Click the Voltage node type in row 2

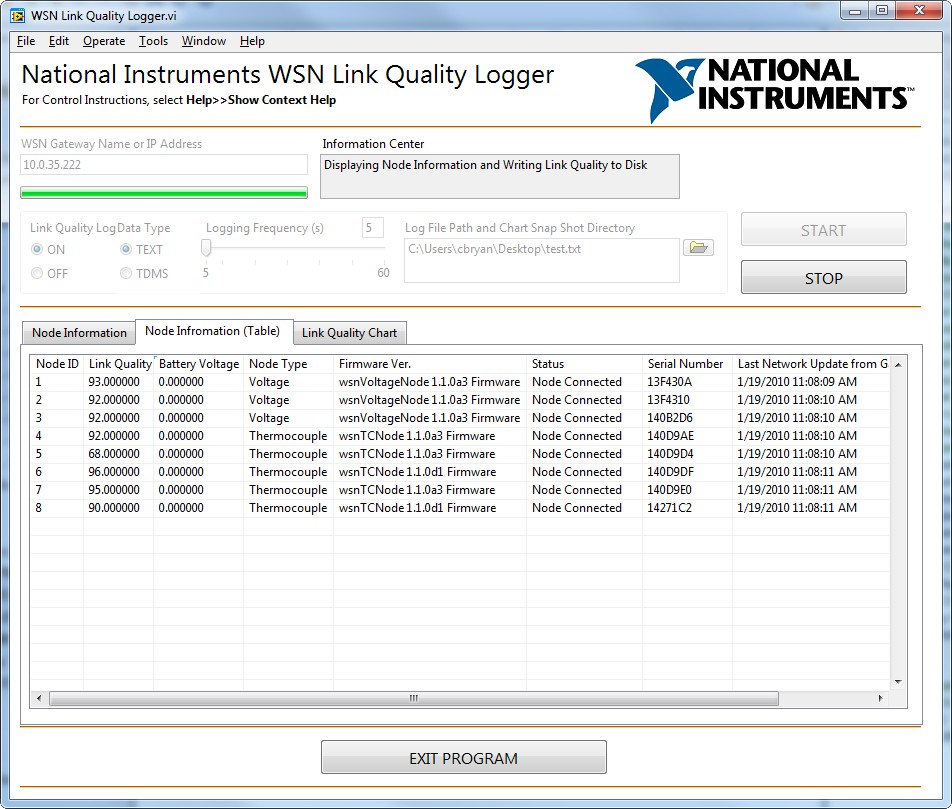tap(269, 400)
